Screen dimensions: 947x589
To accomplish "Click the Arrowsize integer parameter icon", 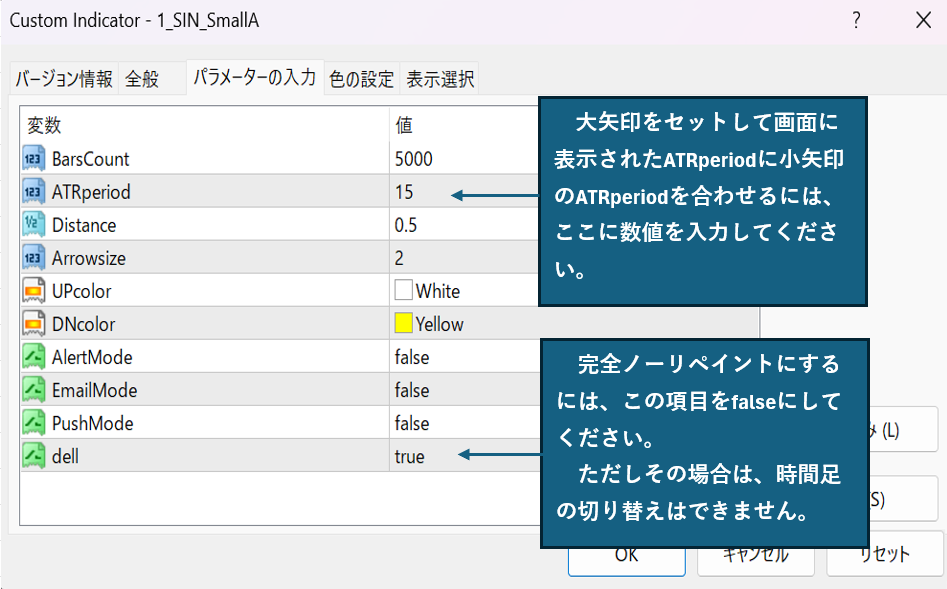I will coord(34,258).
